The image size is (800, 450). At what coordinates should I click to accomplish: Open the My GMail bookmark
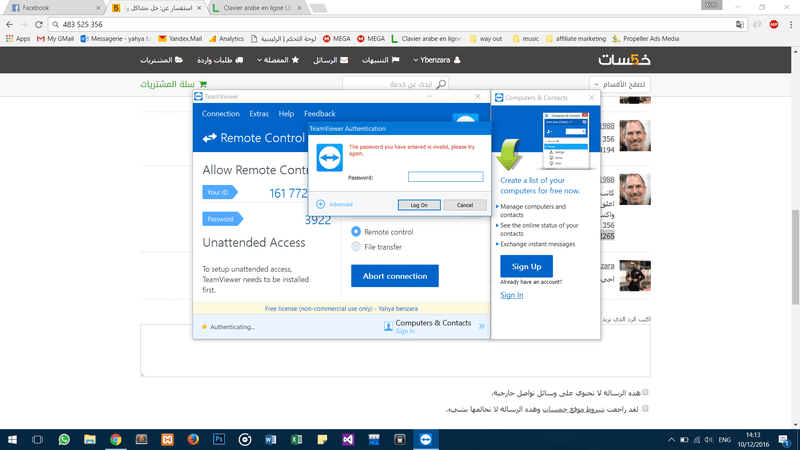[55, 38]
